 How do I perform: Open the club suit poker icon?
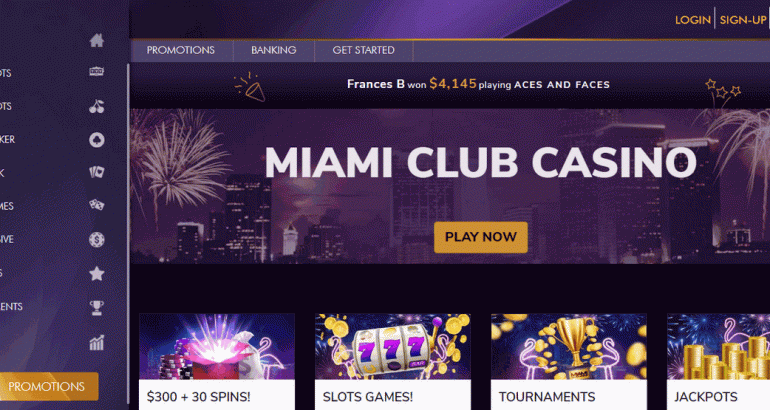(x=97, y=140)
